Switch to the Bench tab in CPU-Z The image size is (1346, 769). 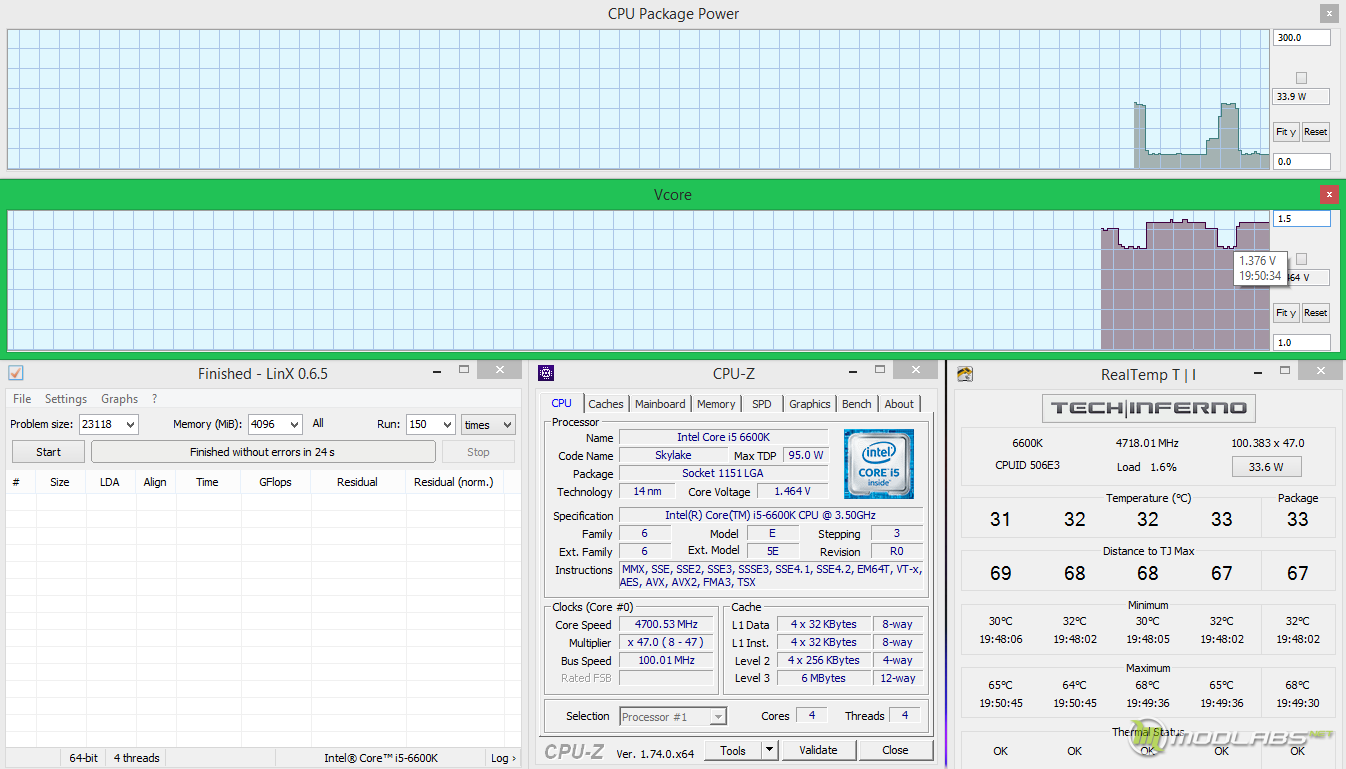tap(857, 404)
